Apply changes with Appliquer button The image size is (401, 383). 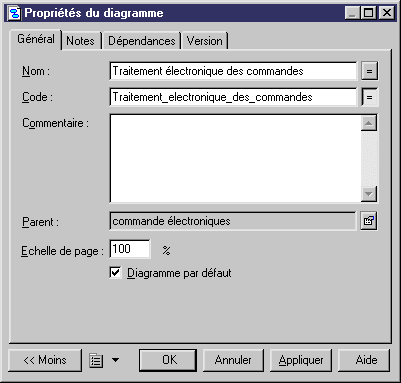301,360
